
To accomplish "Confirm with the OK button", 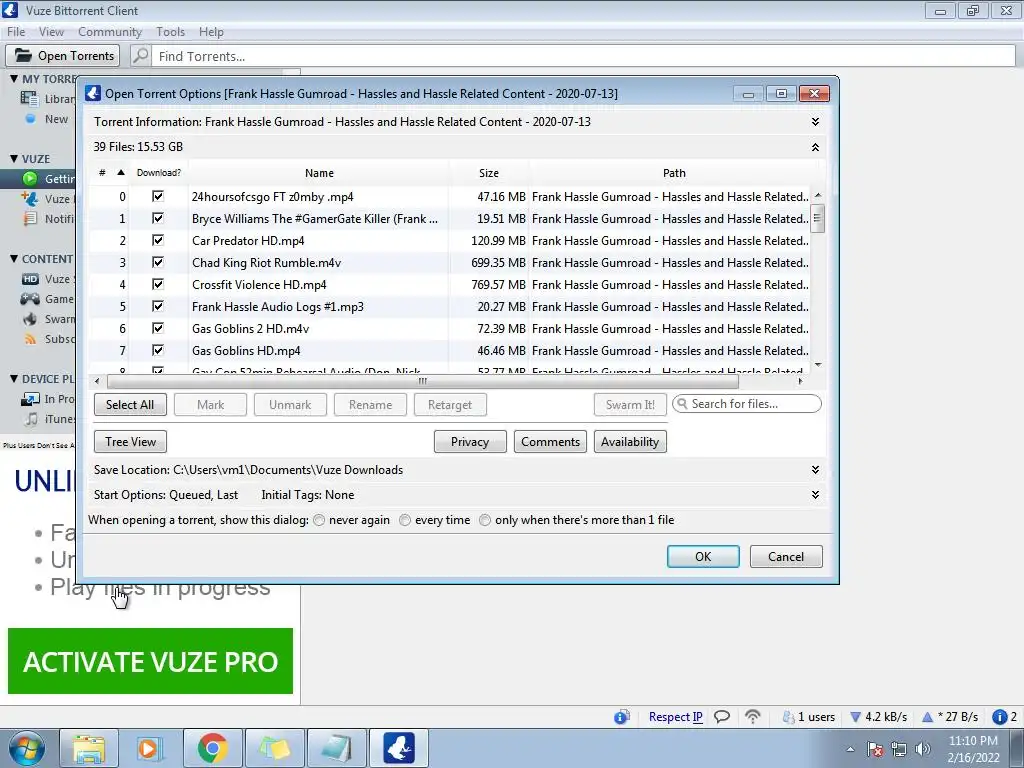I will click(703, 556).
